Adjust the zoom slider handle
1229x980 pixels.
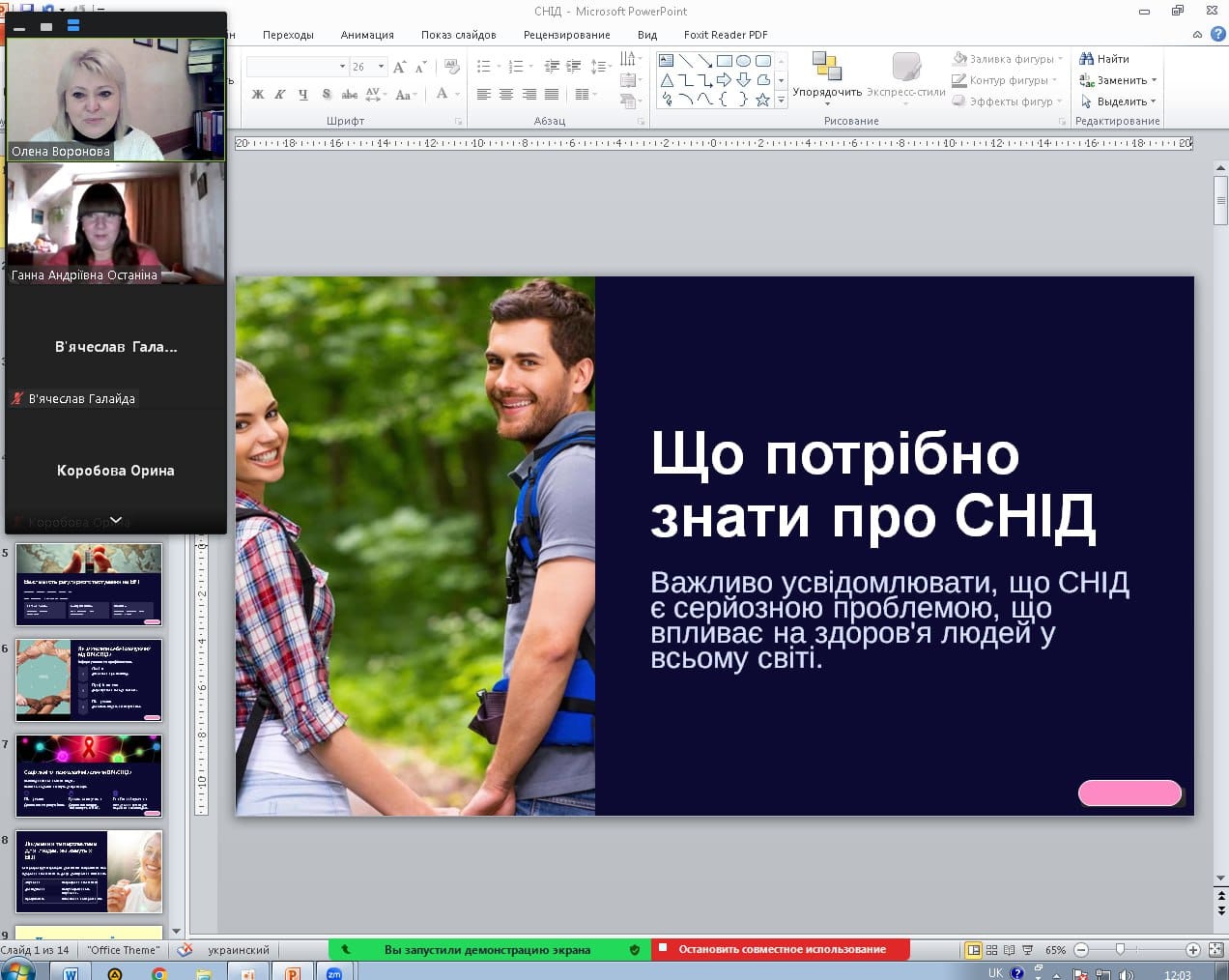point(1120,950)
